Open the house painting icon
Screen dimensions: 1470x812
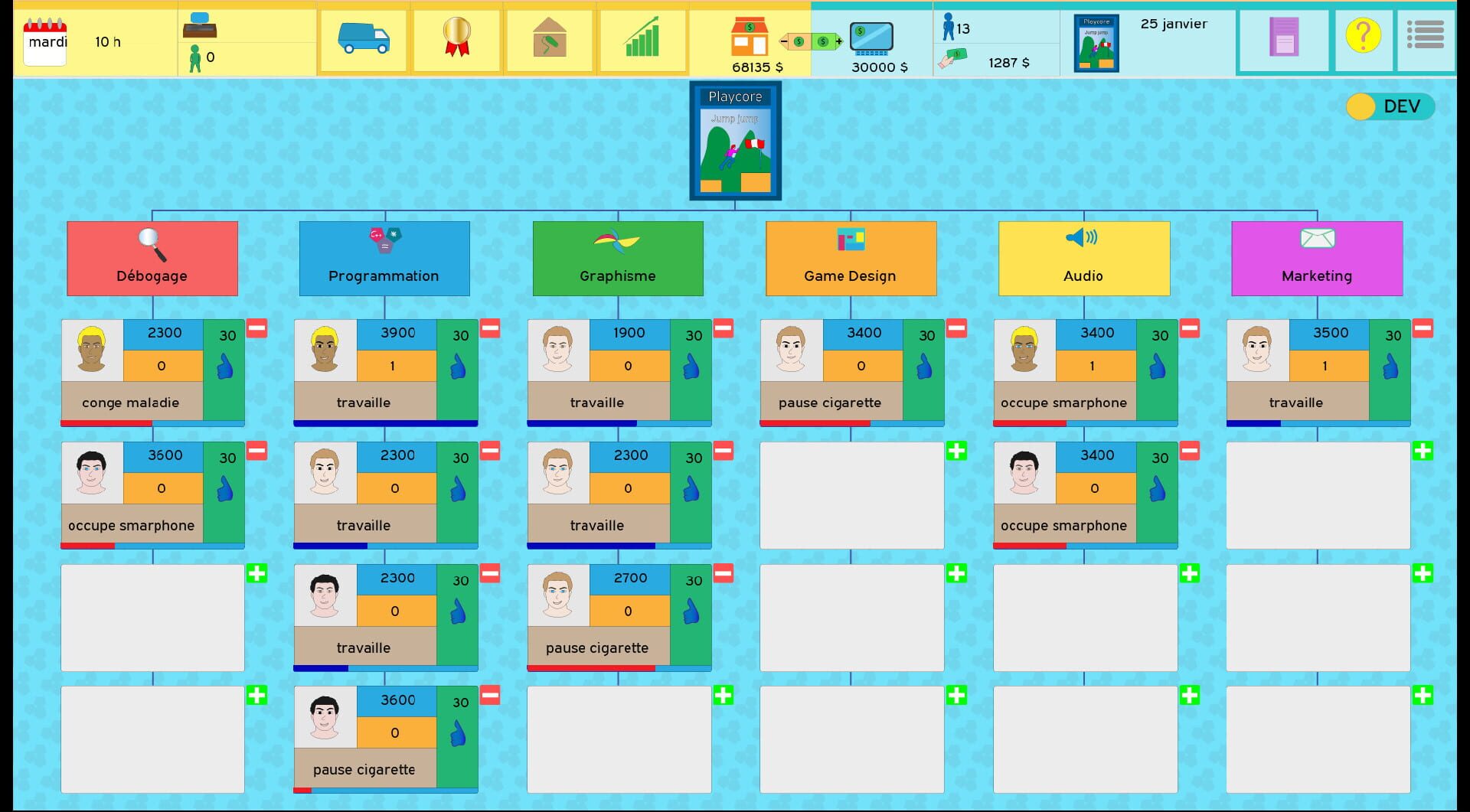(549, 38)
